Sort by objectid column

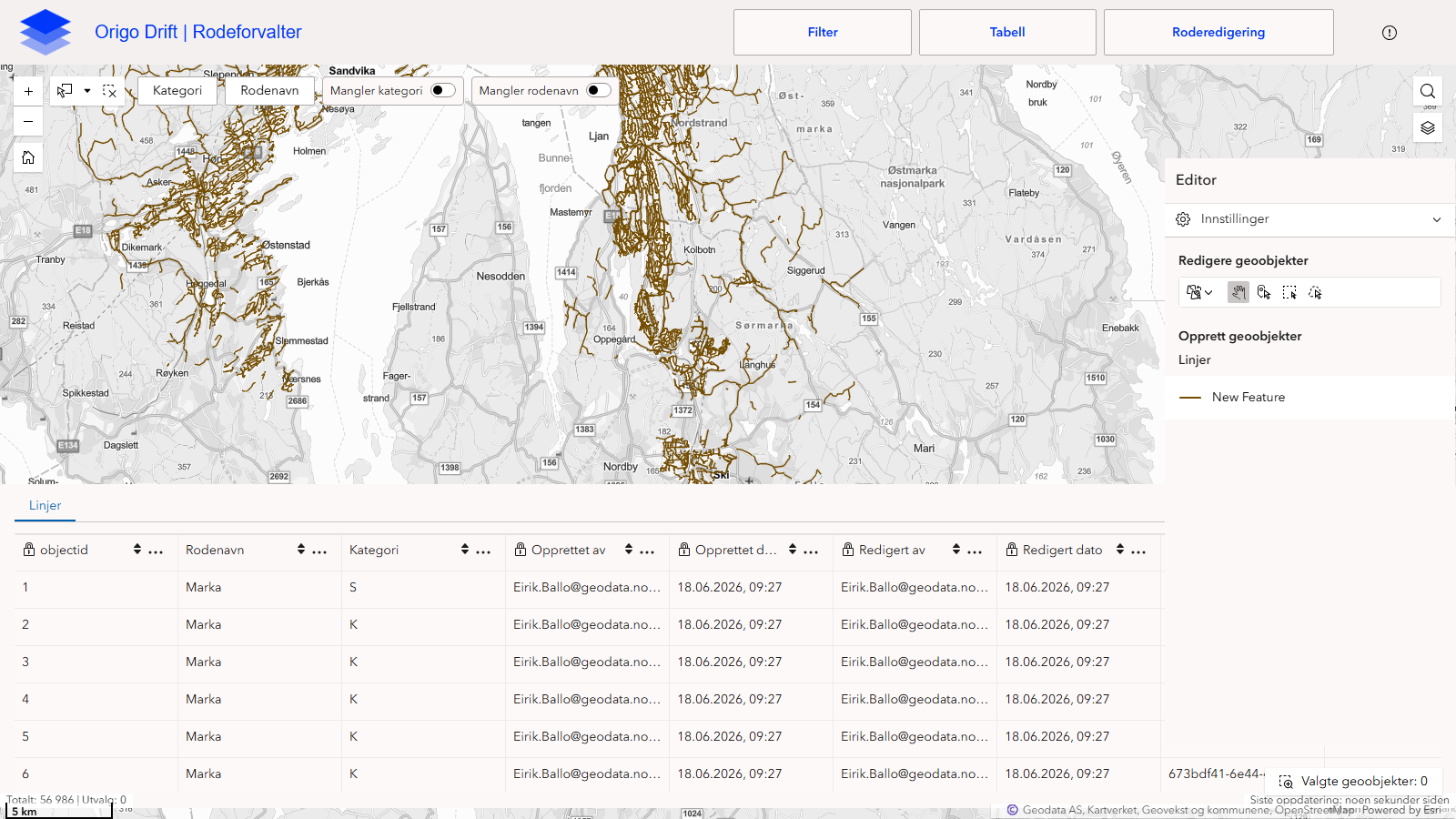137,550
